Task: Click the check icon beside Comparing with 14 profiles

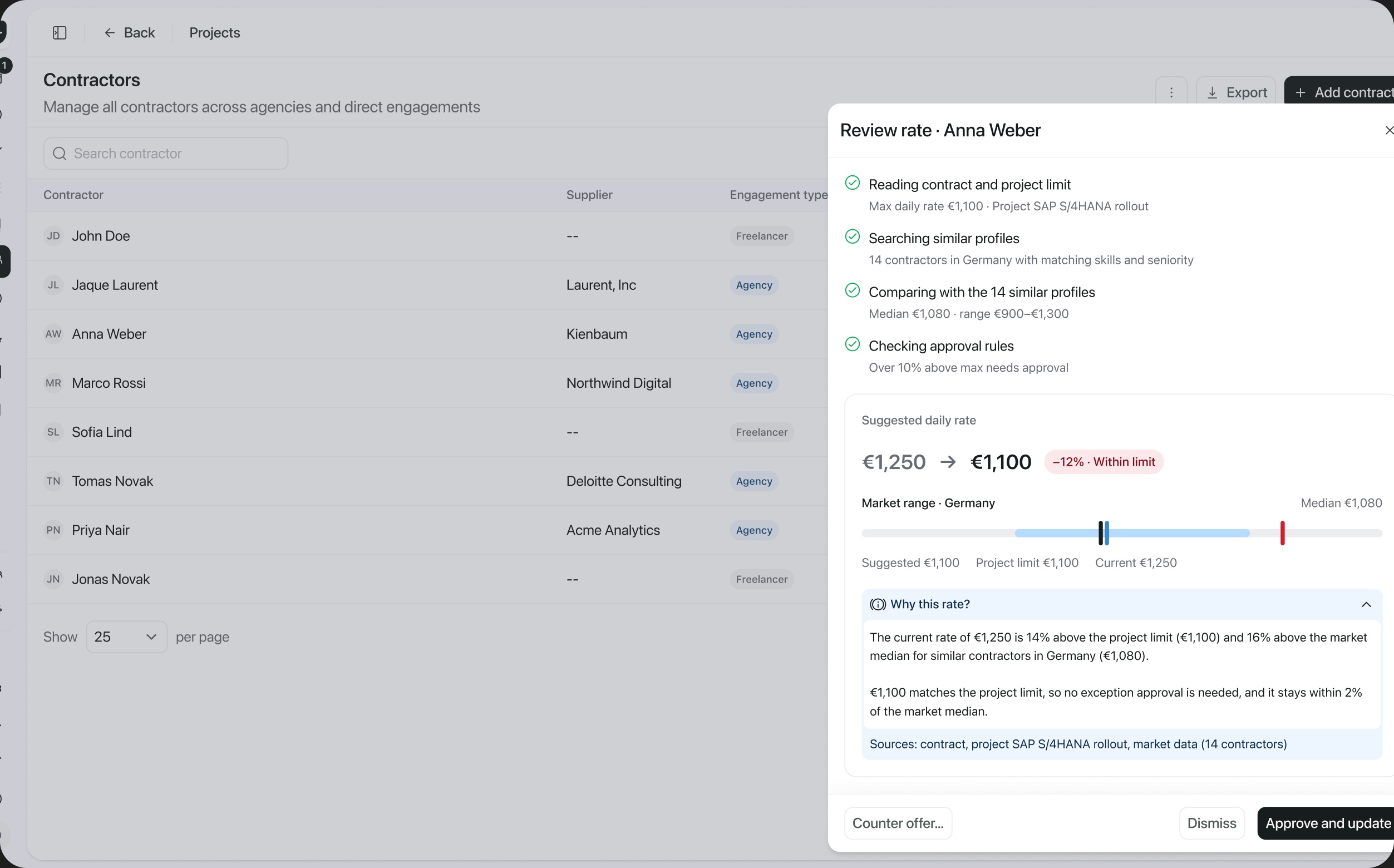Action: point(853,290)
